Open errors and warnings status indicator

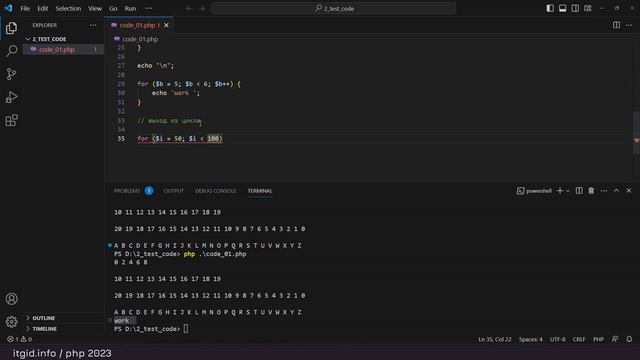19,339
